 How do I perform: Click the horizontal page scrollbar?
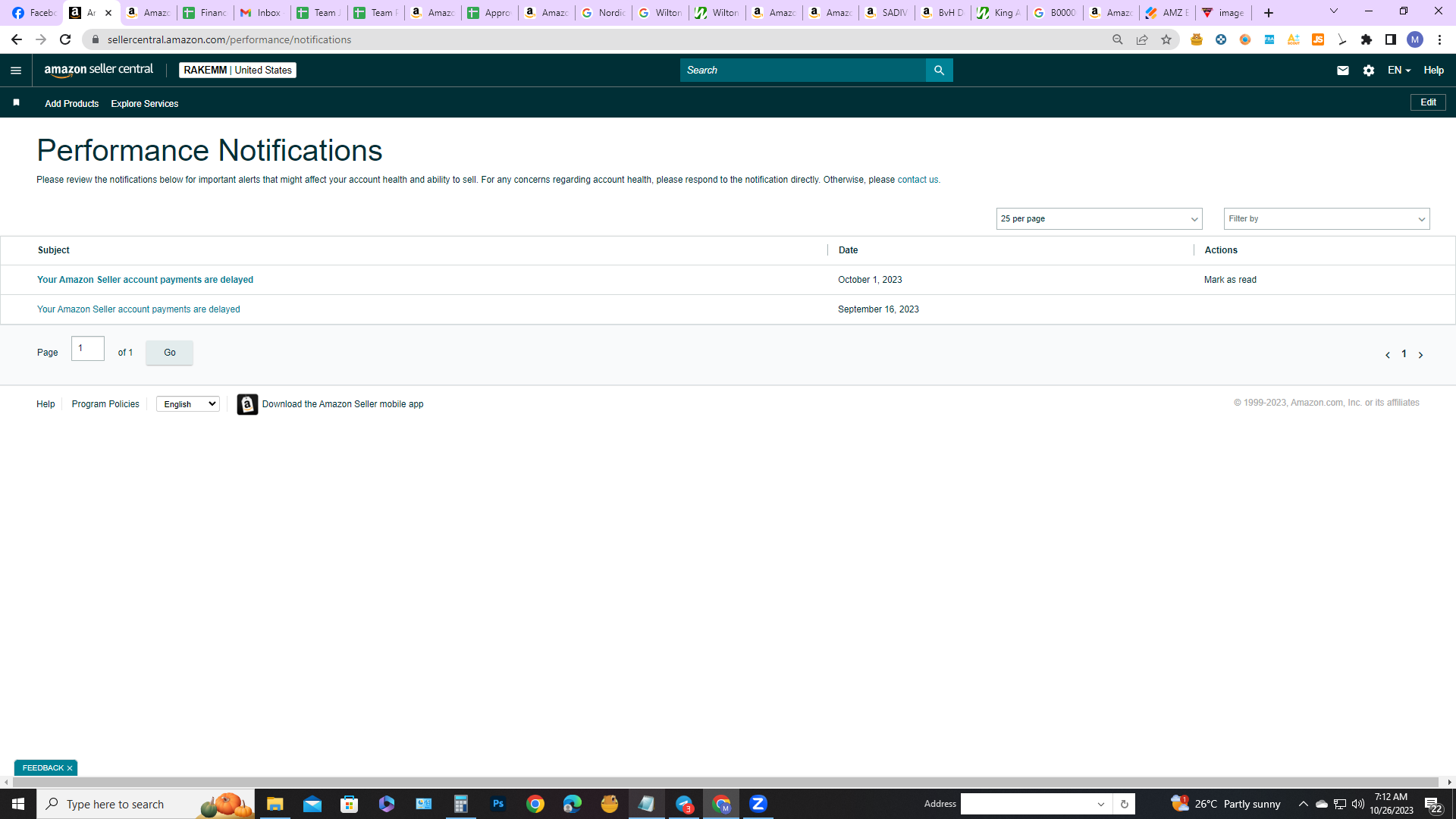click(x=725, y=782)
